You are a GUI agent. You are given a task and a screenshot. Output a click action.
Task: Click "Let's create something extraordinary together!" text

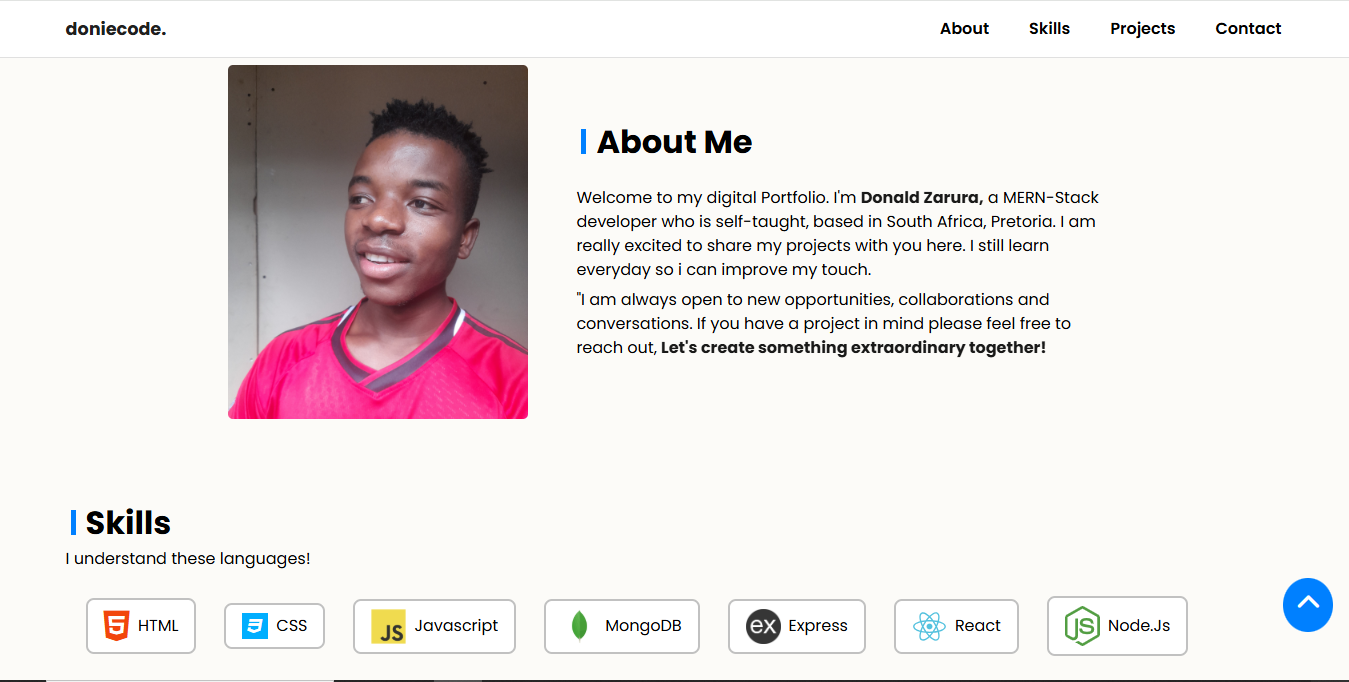(x=853, y=348)
